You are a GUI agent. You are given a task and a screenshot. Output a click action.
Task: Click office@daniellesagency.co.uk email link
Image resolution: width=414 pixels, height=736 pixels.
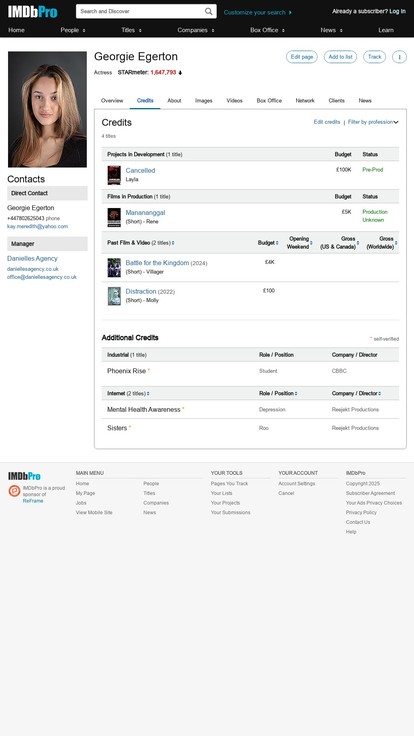coord(42,277)
